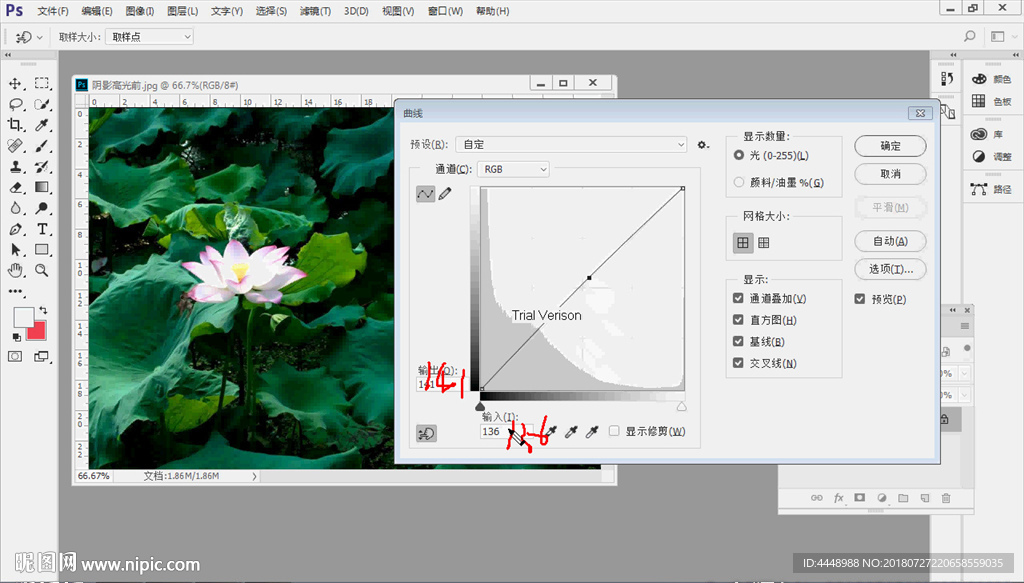The image size is (1024, 583).
Task: Open the 图像(I) menu
Action: click(139, 11)
